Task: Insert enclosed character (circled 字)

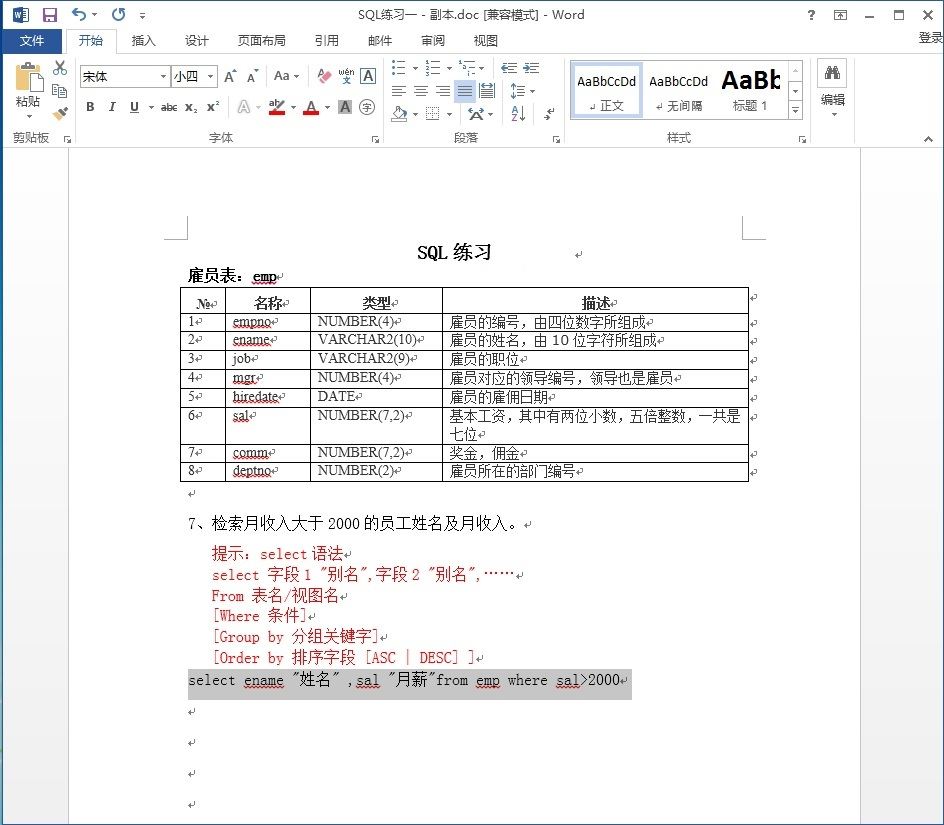Action: pos(367,107)
